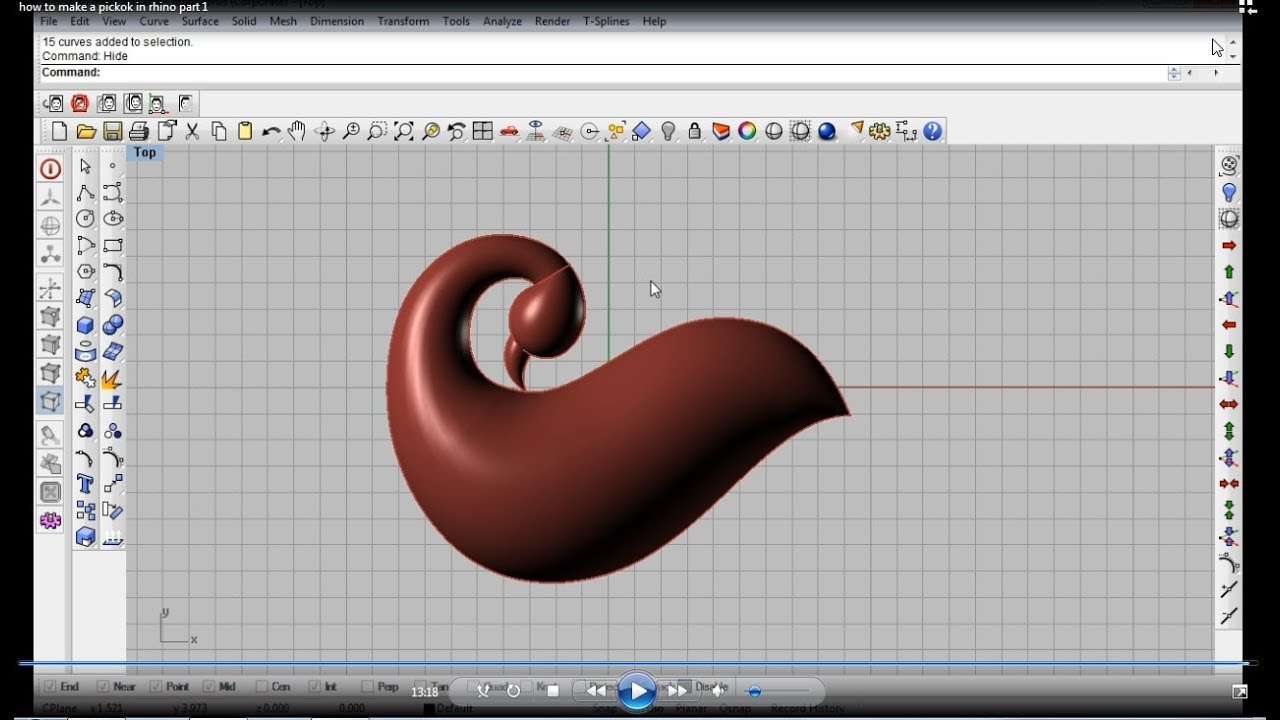
Task: Select the Fillet curves tool
Action: point(113,271)
